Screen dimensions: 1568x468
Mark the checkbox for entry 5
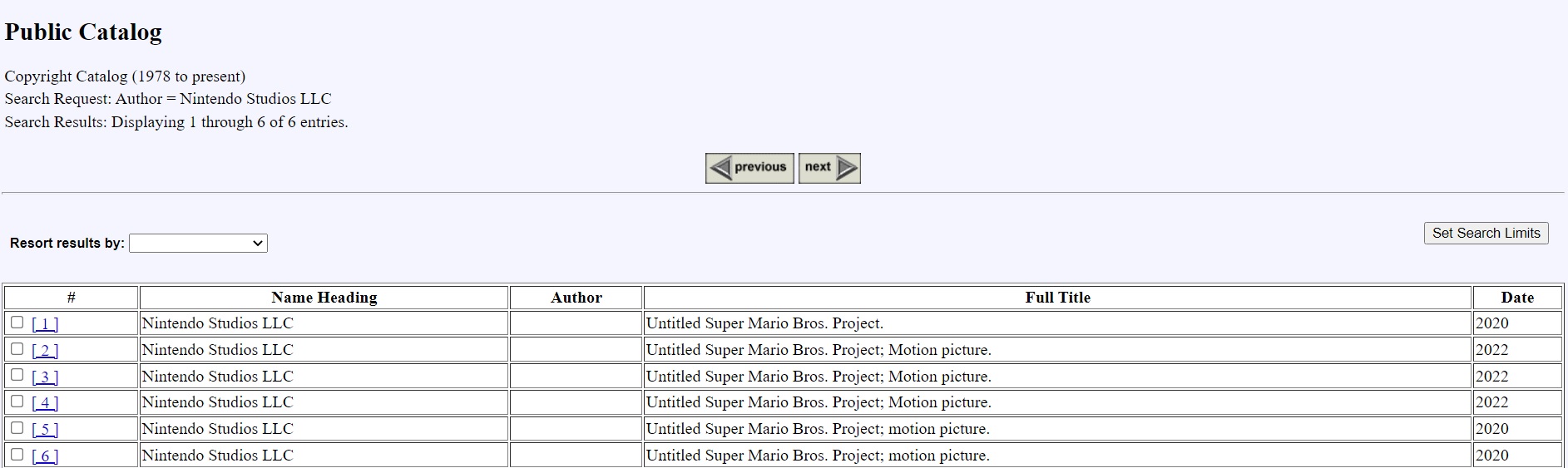click(x=17, y=428)
